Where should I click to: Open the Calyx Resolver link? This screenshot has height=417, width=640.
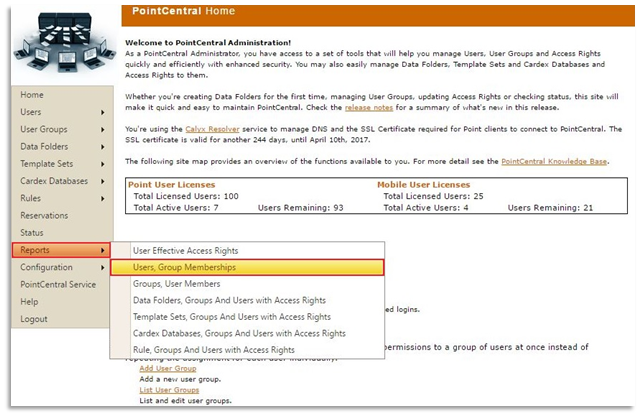[212, 129]
